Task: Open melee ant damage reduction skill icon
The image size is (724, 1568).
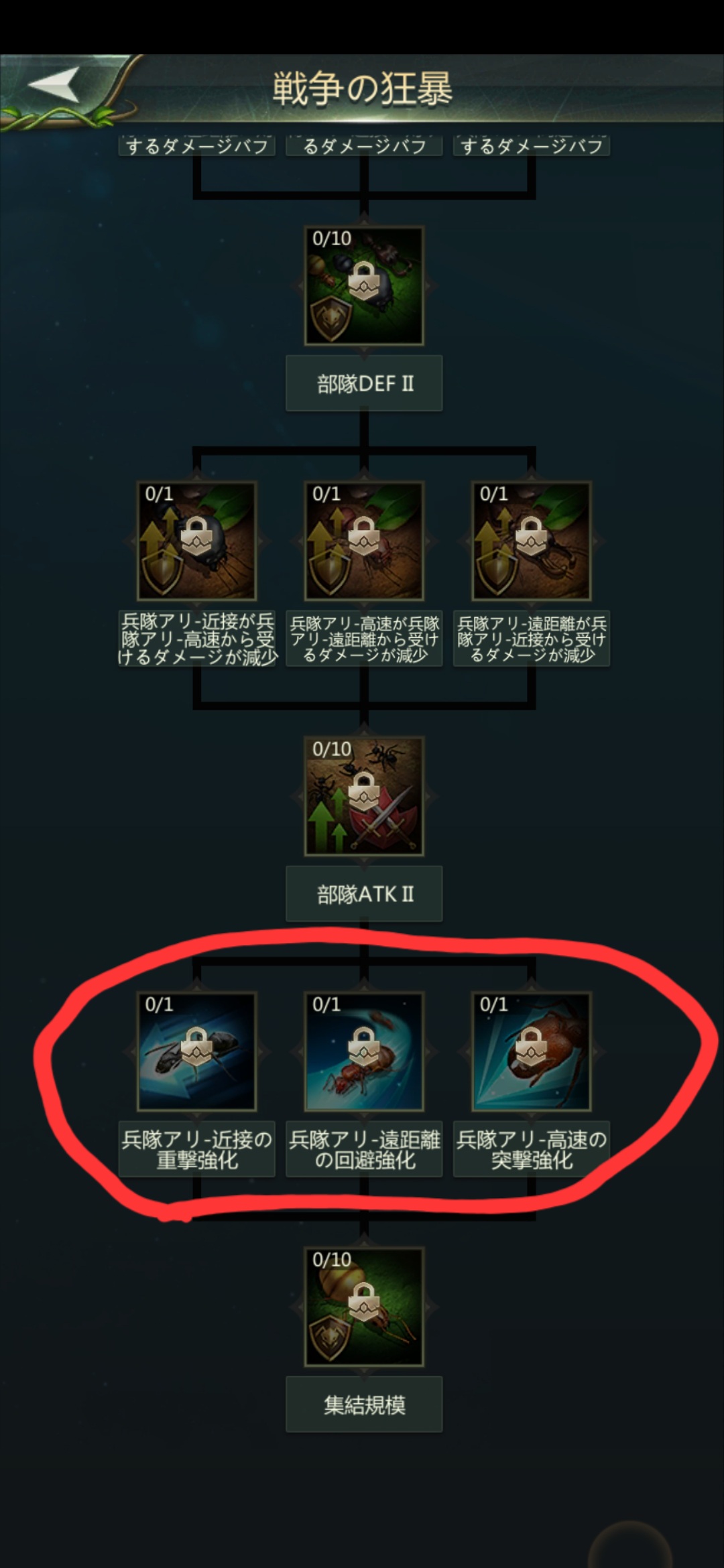Action: pyautogui.click(x=196, y=541)
